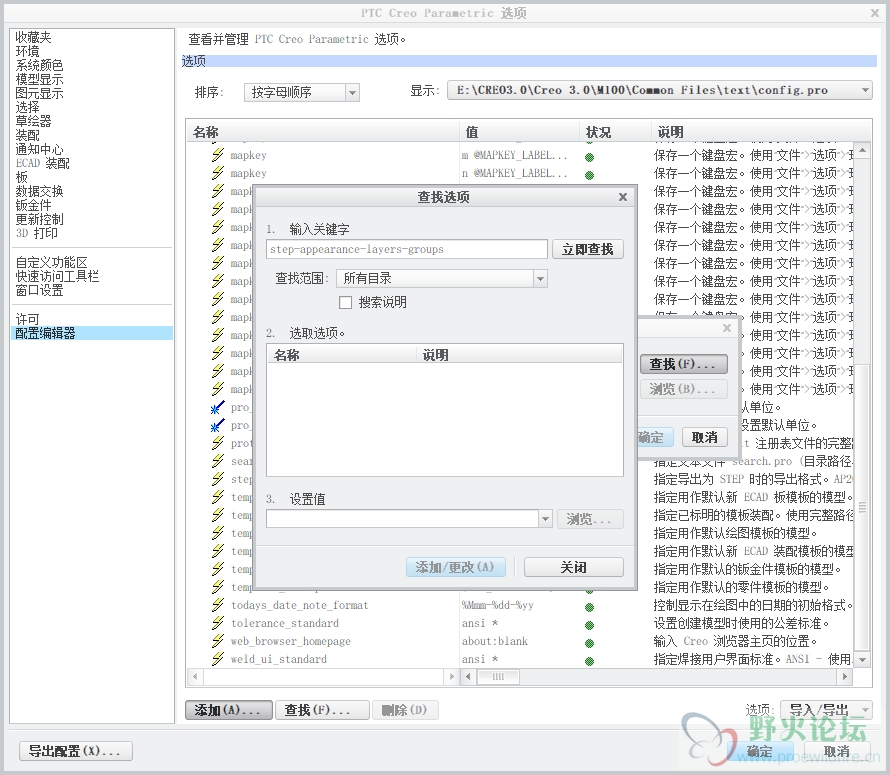The height and width of the screenshot is (775, 890).
Task: Click 导出配置(X)... button
Action: point(76,751)
